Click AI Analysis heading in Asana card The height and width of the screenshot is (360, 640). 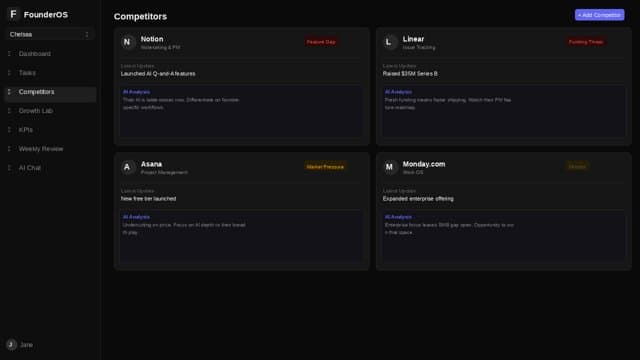136,217
